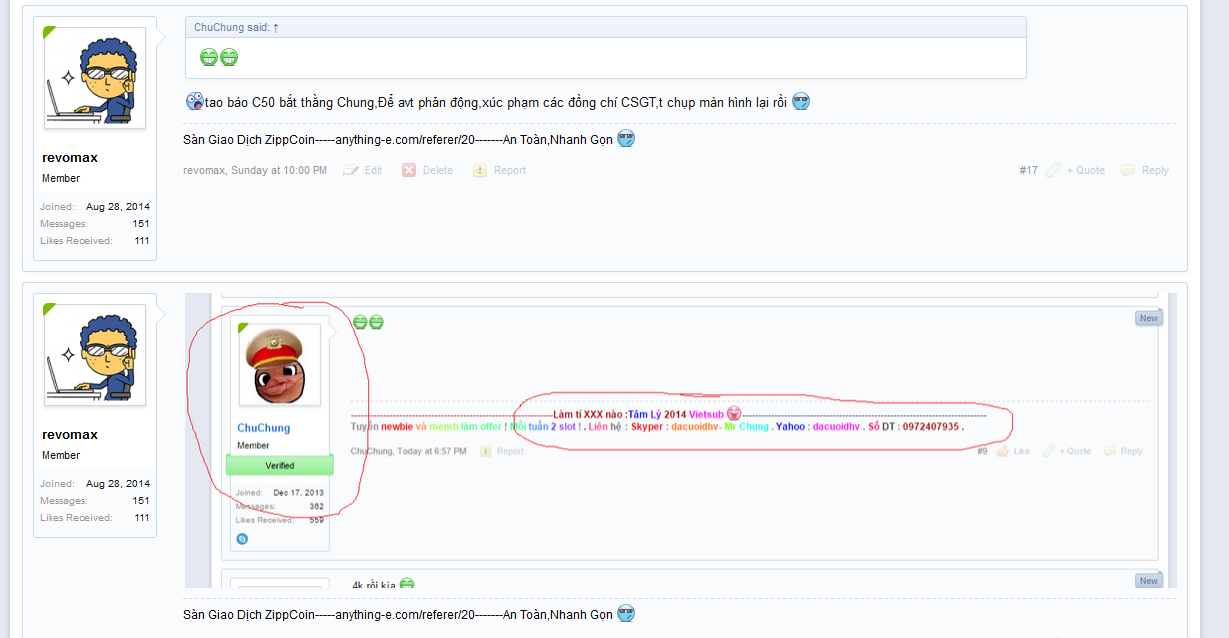Open the 'Sunday at 10:00 PM' timestamp link
The height and width of the screenshot is (638, 1229).
[279, 171]
